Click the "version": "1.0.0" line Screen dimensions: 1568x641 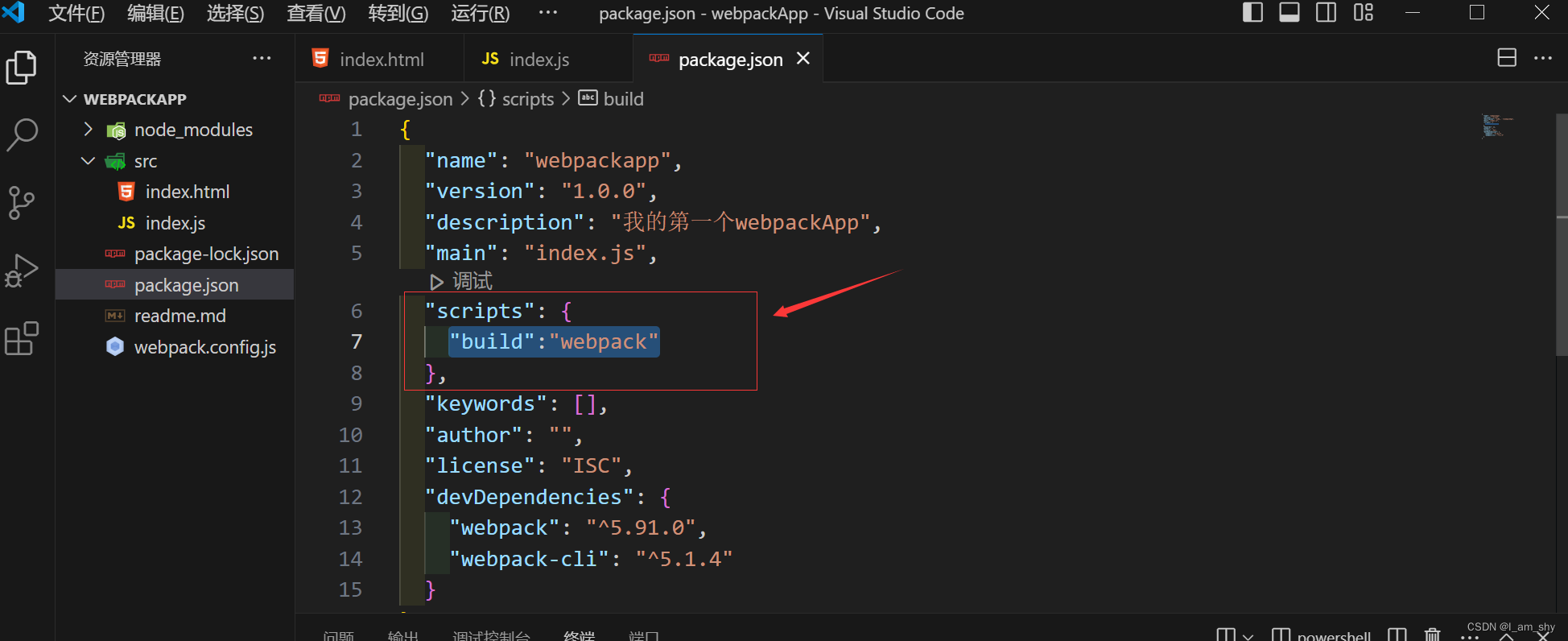click(x=541, y=191)
